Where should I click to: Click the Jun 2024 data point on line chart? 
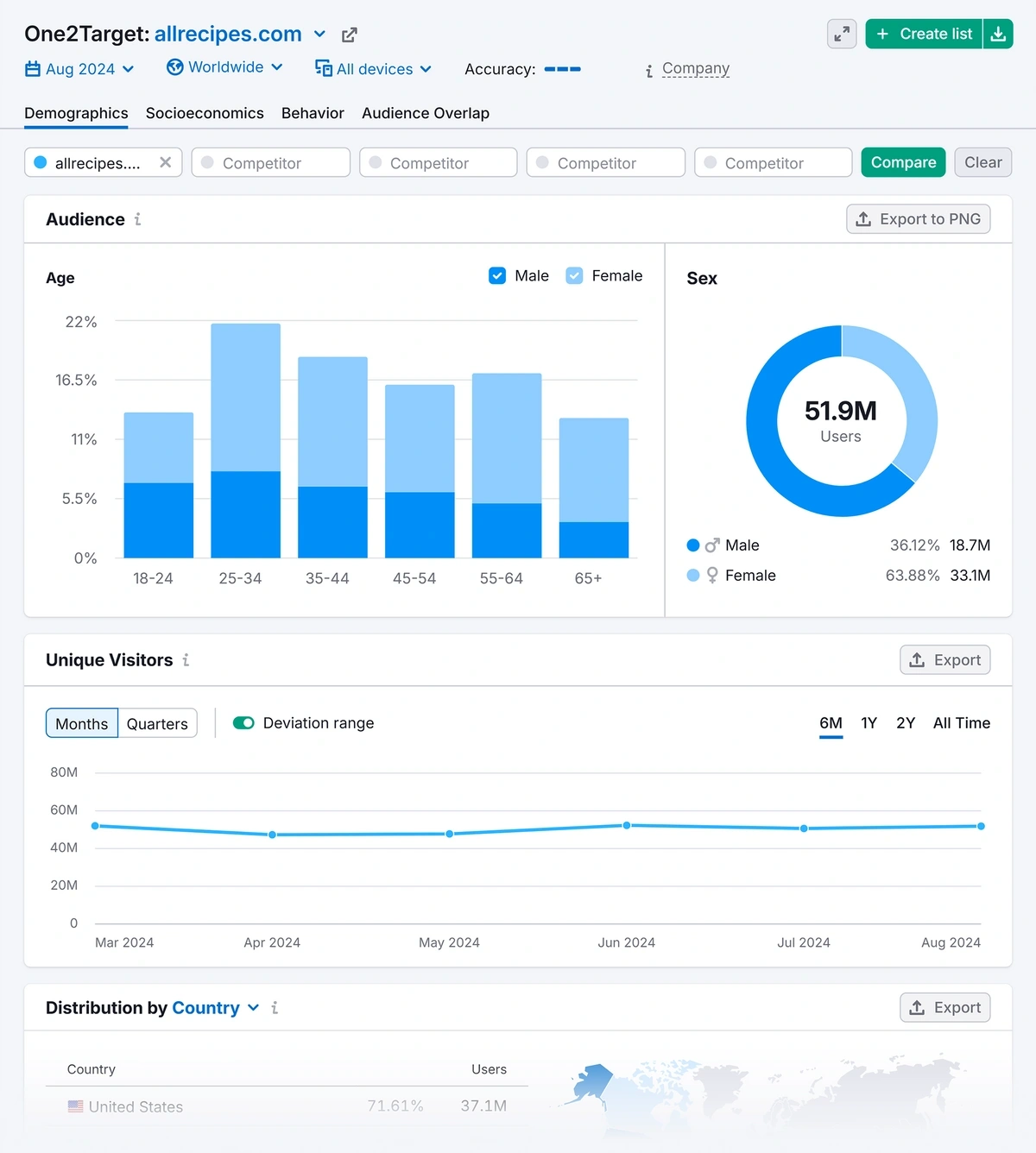(x=627, y=826)
